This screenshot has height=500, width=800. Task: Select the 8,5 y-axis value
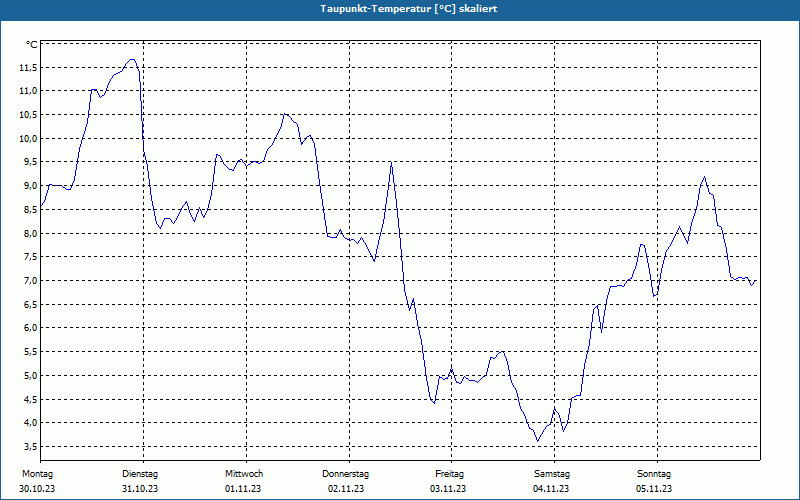pyautogui.click(x=31, y=210)
